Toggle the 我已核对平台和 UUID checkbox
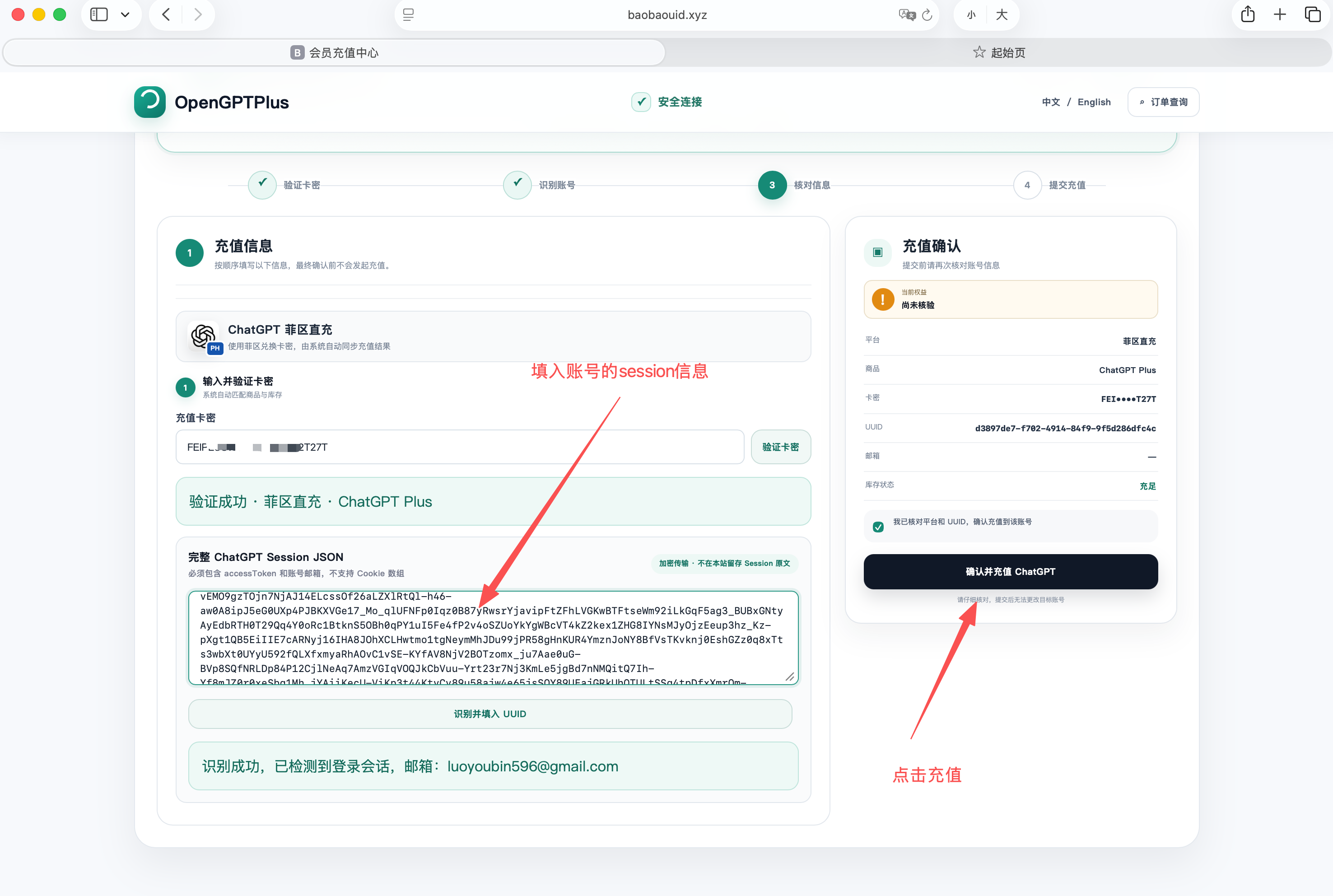The width and height of the screenshot is (1333, 896). [878, 526]
